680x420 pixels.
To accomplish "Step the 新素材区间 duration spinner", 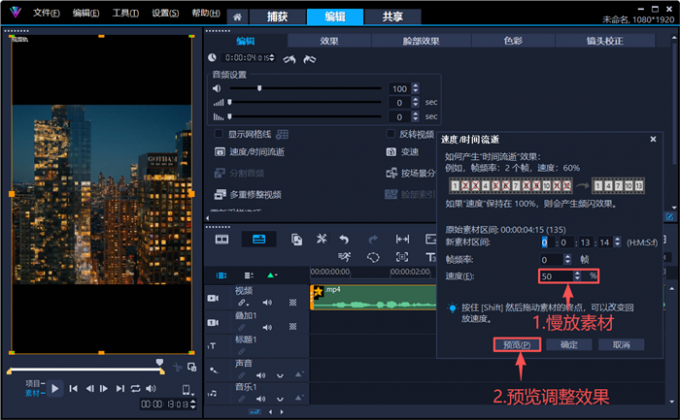I will click(x=618, y=242).
